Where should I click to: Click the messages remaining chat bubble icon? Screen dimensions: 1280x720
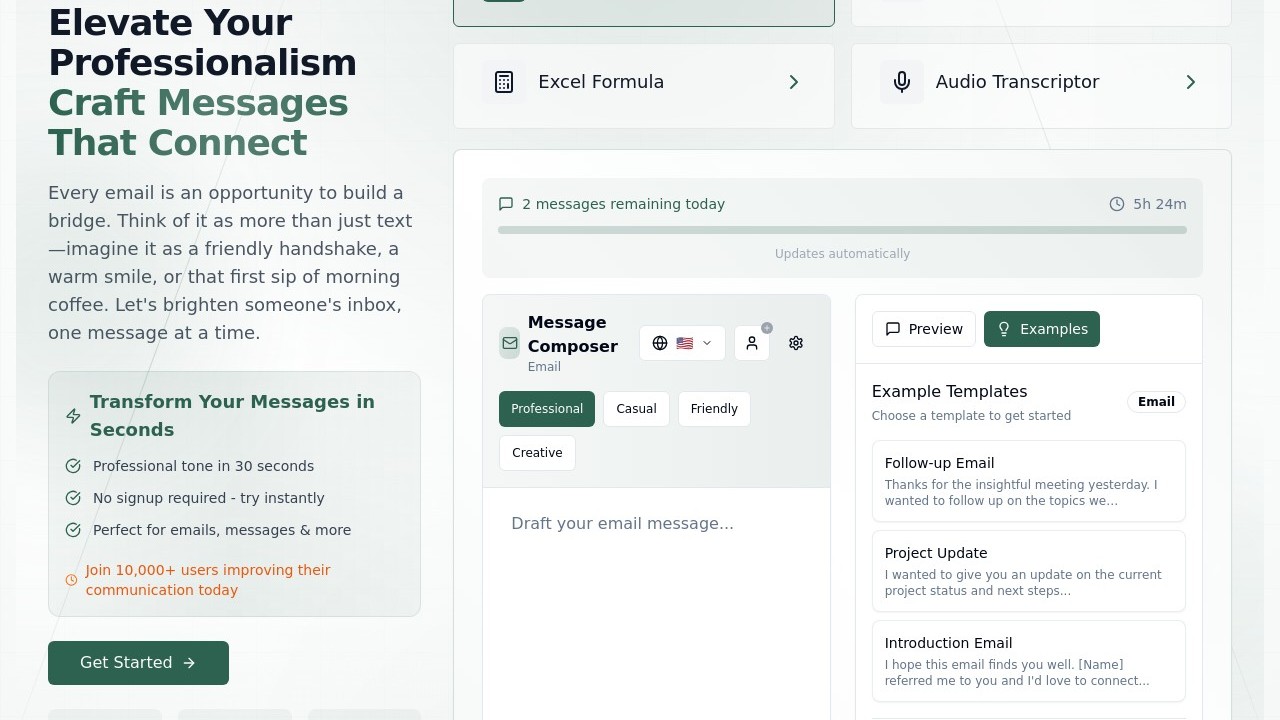point(506,204)
